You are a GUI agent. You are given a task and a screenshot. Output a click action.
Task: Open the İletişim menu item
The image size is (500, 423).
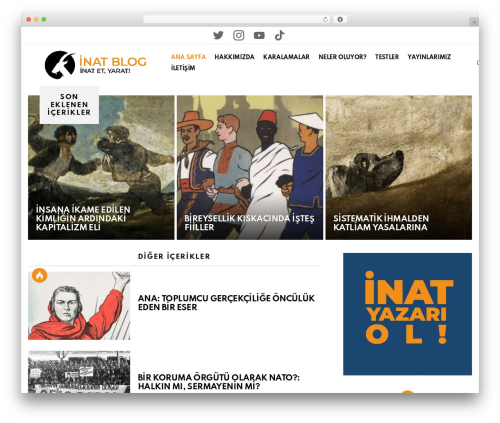[183, 68]
